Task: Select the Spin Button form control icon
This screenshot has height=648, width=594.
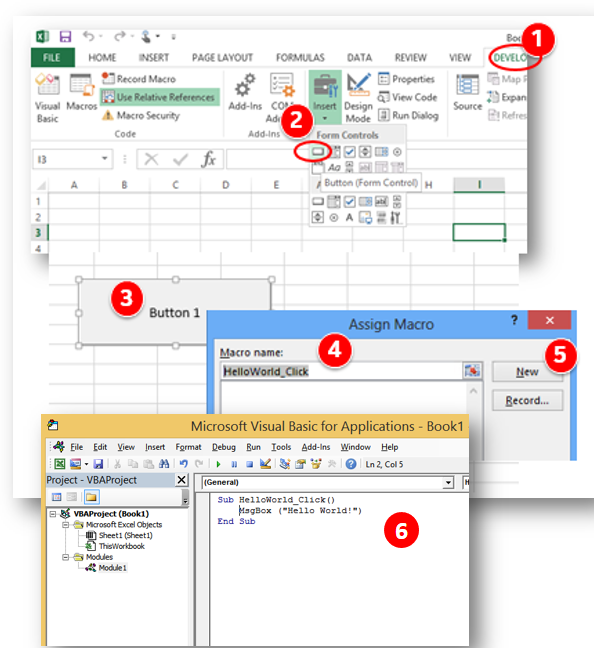Action: (365, 152)
